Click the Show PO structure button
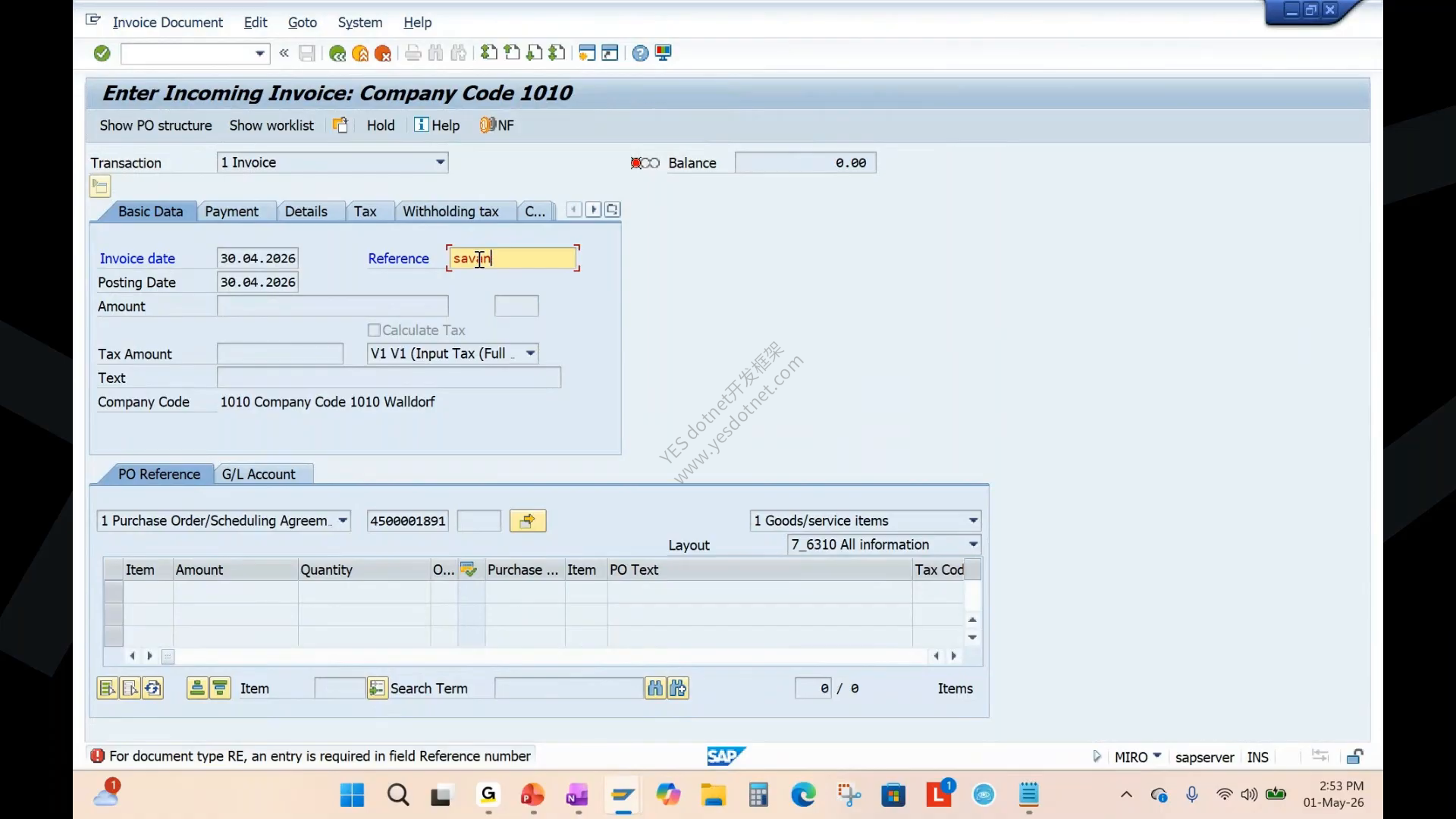 click(x=155, y=126)
